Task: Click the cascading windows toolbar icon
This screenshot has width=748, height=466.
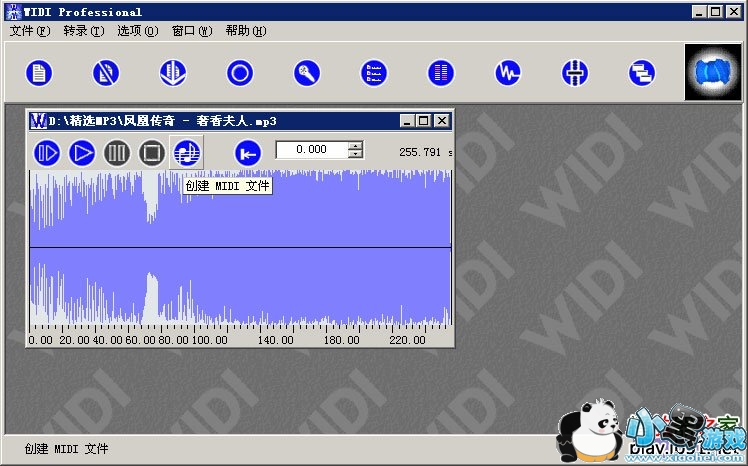Action: (642, 73)
